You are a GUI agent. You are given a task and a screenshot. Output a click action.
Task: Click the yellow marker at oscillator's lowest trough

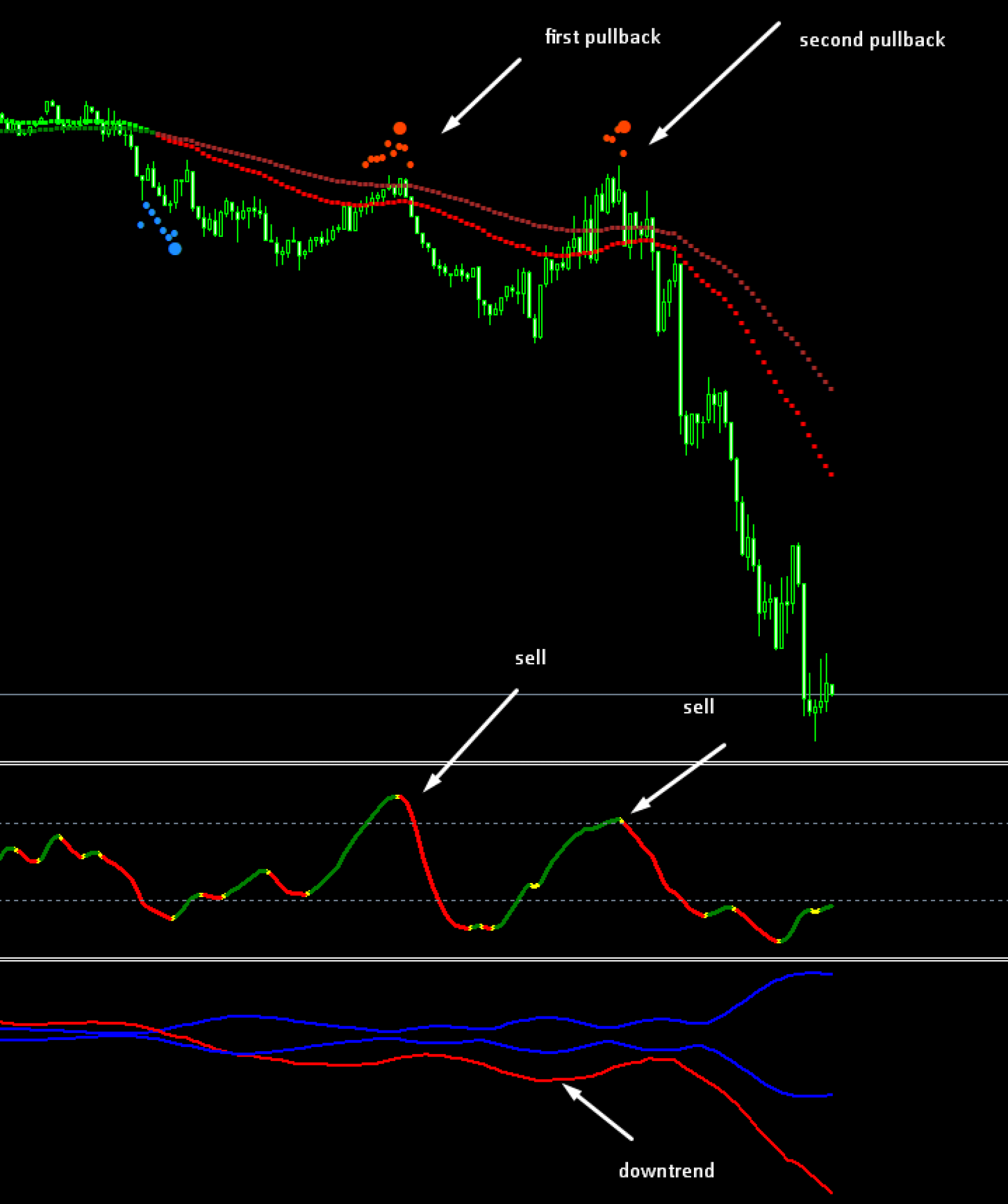(x=779, y=941)
